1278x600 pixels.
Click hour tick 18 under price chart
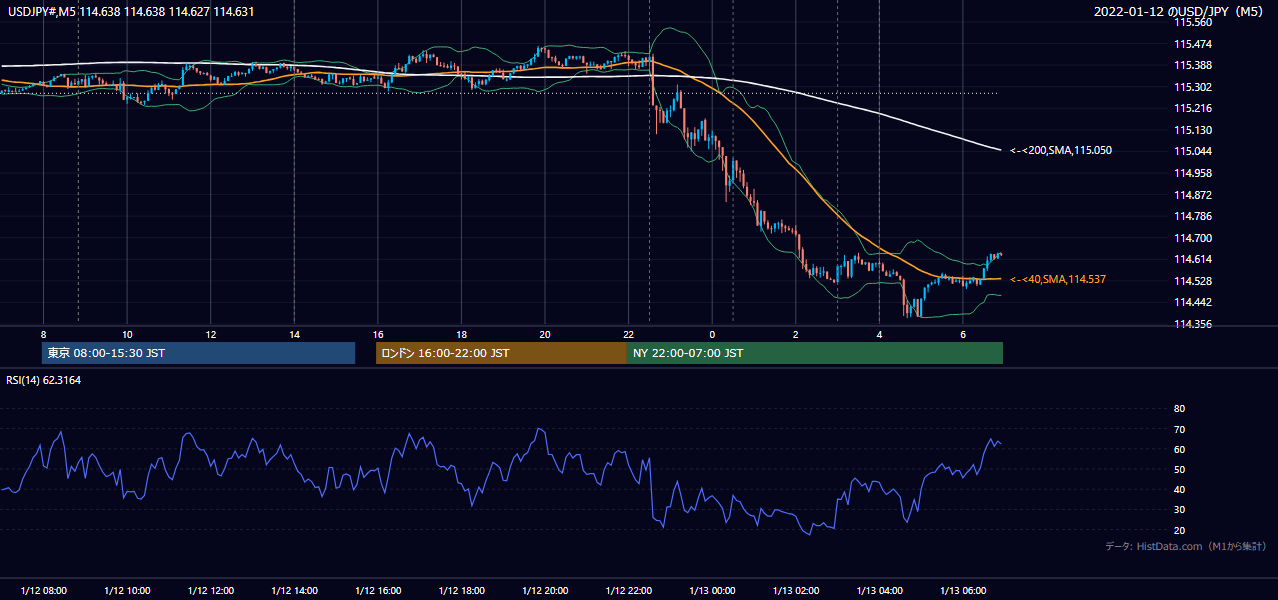click(x=461, y=334)
